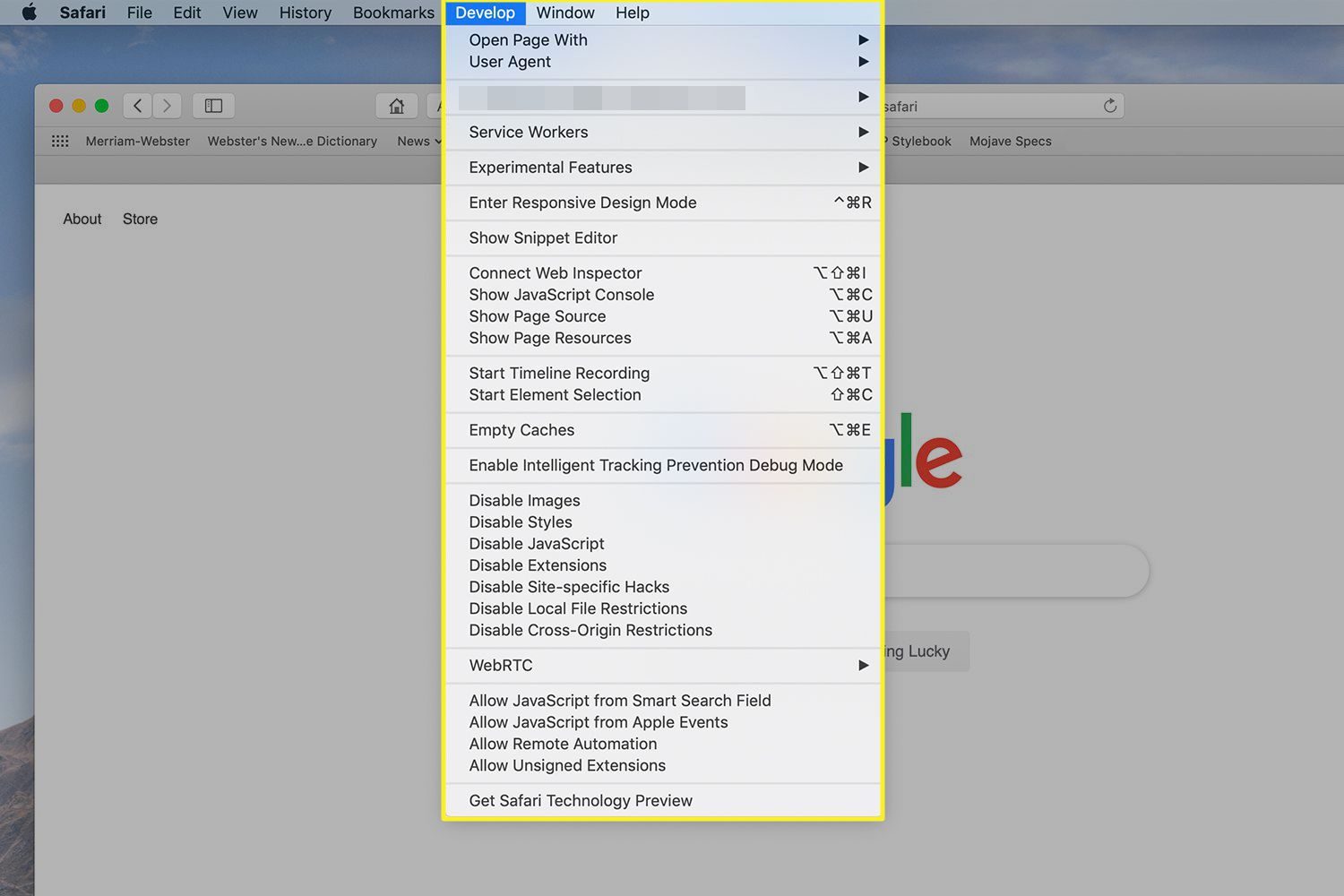1344x896 pixels.
Task: Open the Merriam-Webster bookmark
Action: pyautogui.click(x=137, y=141)
